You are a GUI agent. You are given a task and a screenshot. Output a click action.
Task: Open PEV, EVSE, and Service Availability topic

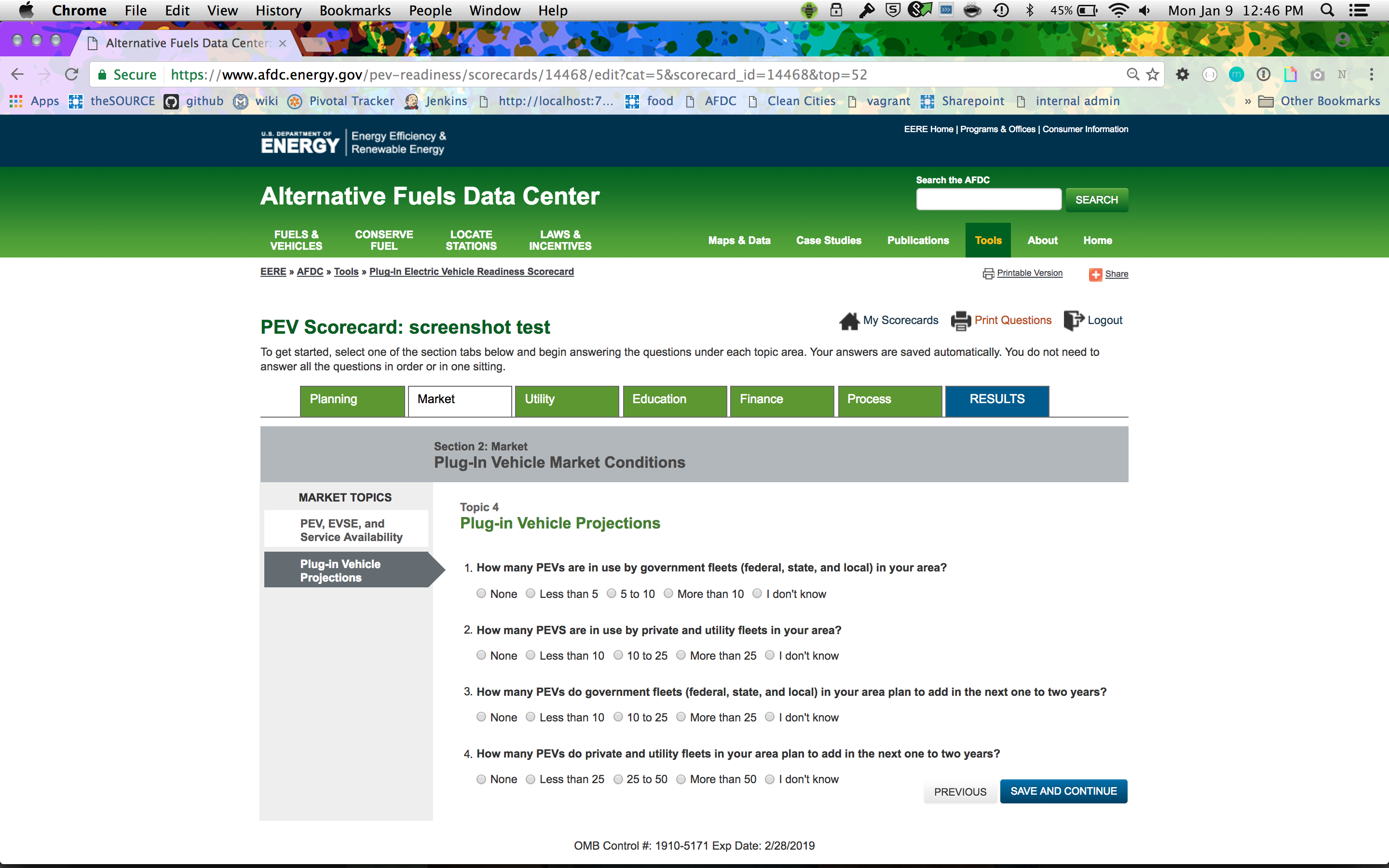tap(351, 530)
